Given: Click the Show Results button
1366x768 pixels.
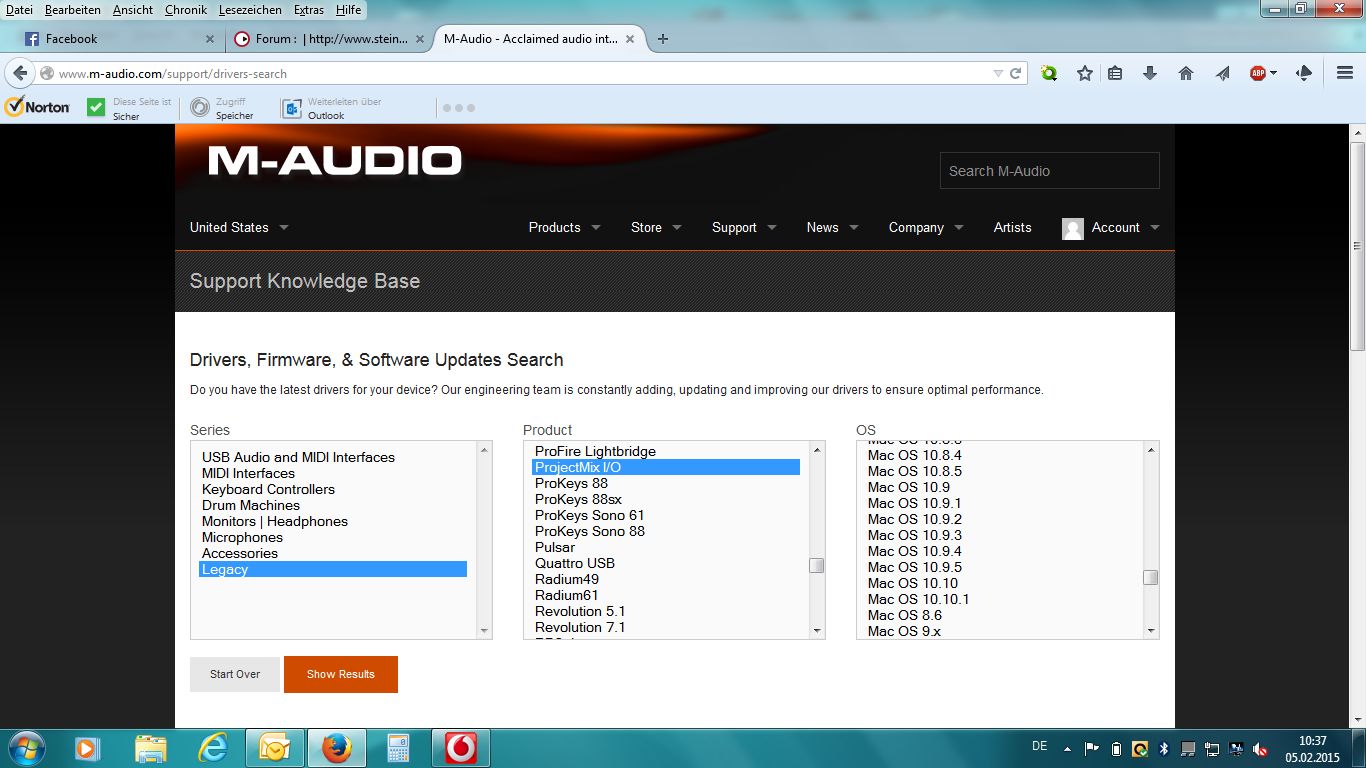Looking at the screenshot, I should [x=341, y=674].
